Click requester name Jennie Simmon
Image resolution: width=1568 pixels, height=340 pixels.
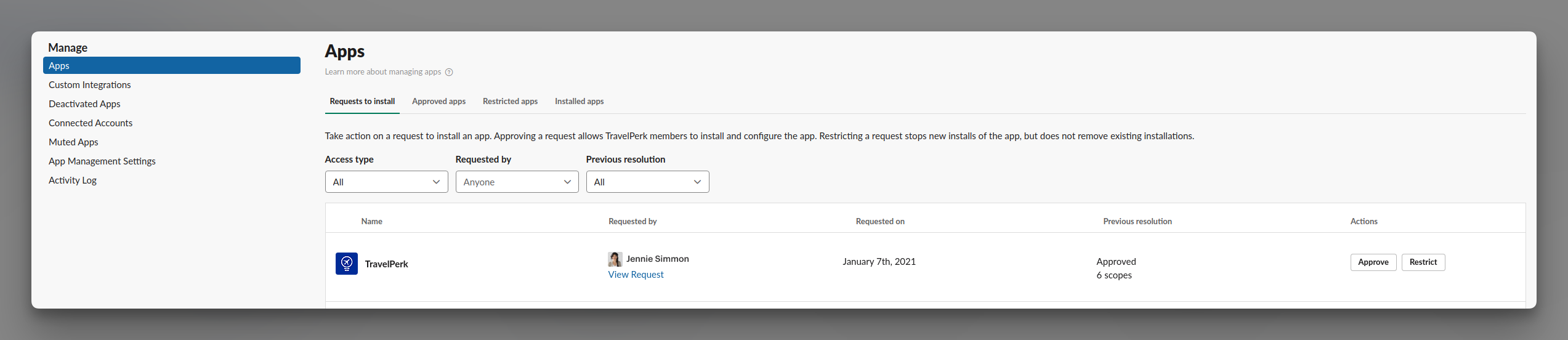[658, 259]
